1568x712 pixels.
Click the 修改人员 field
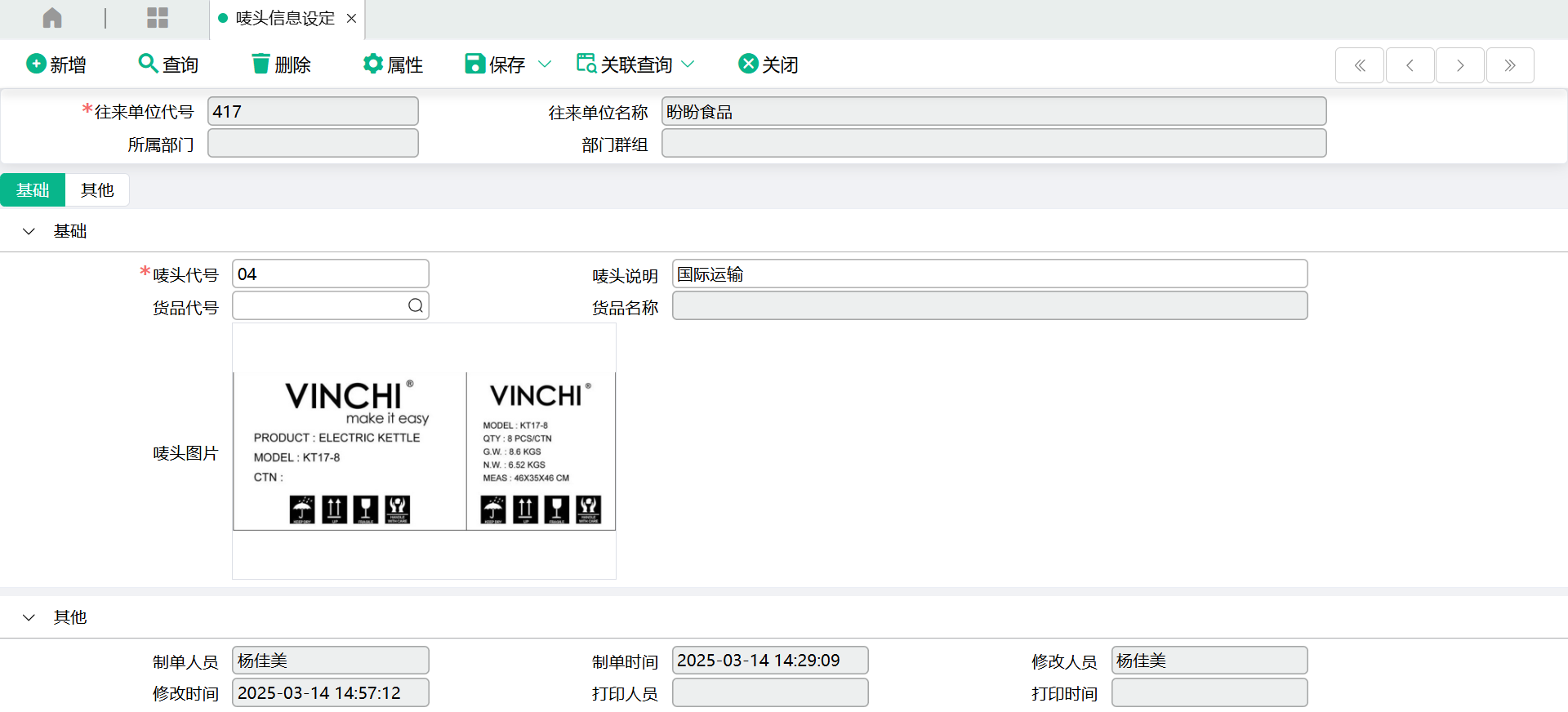[x=1209, y=661]
